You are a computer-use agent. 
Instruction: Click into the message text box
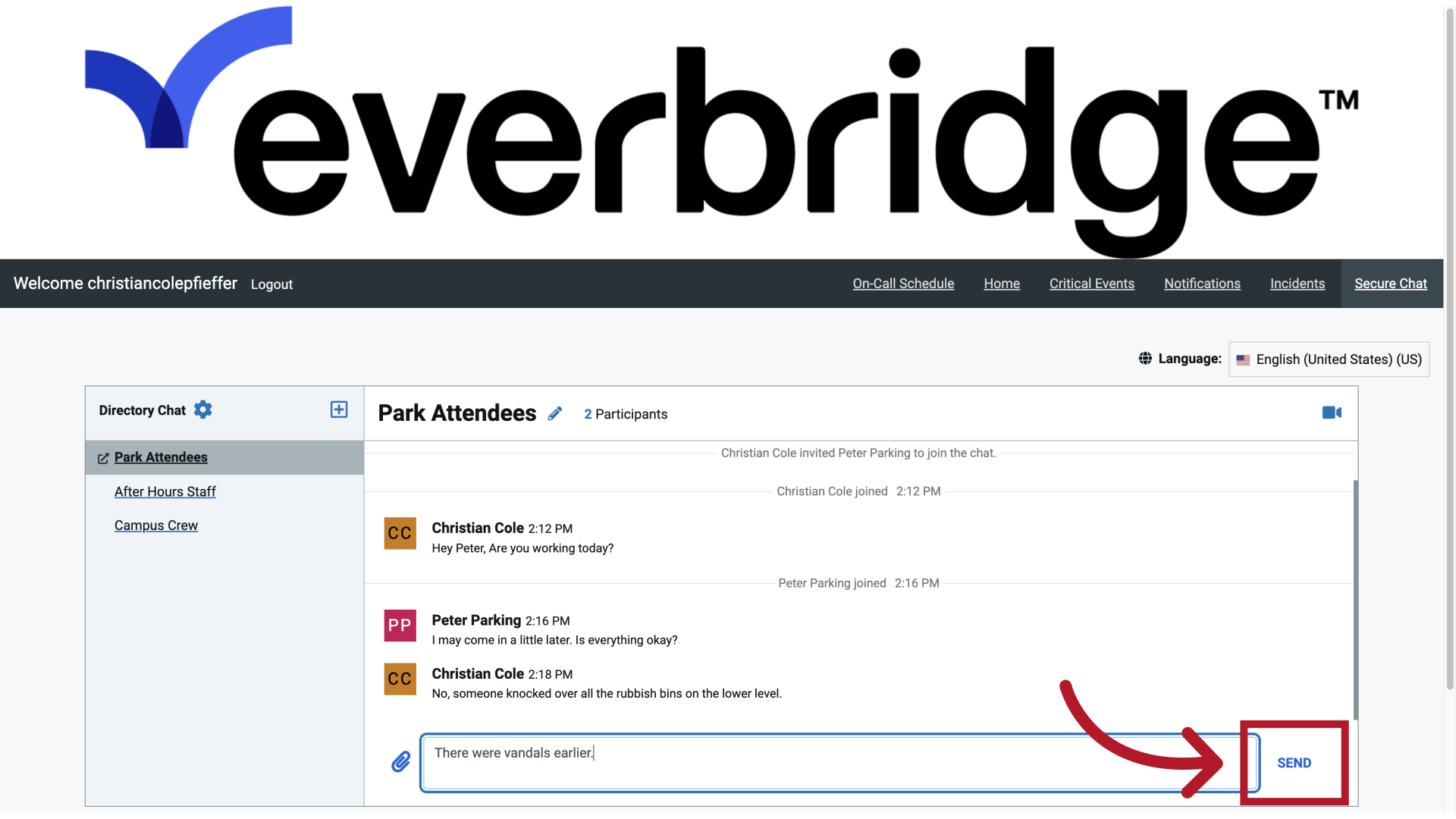click(839, 763)
